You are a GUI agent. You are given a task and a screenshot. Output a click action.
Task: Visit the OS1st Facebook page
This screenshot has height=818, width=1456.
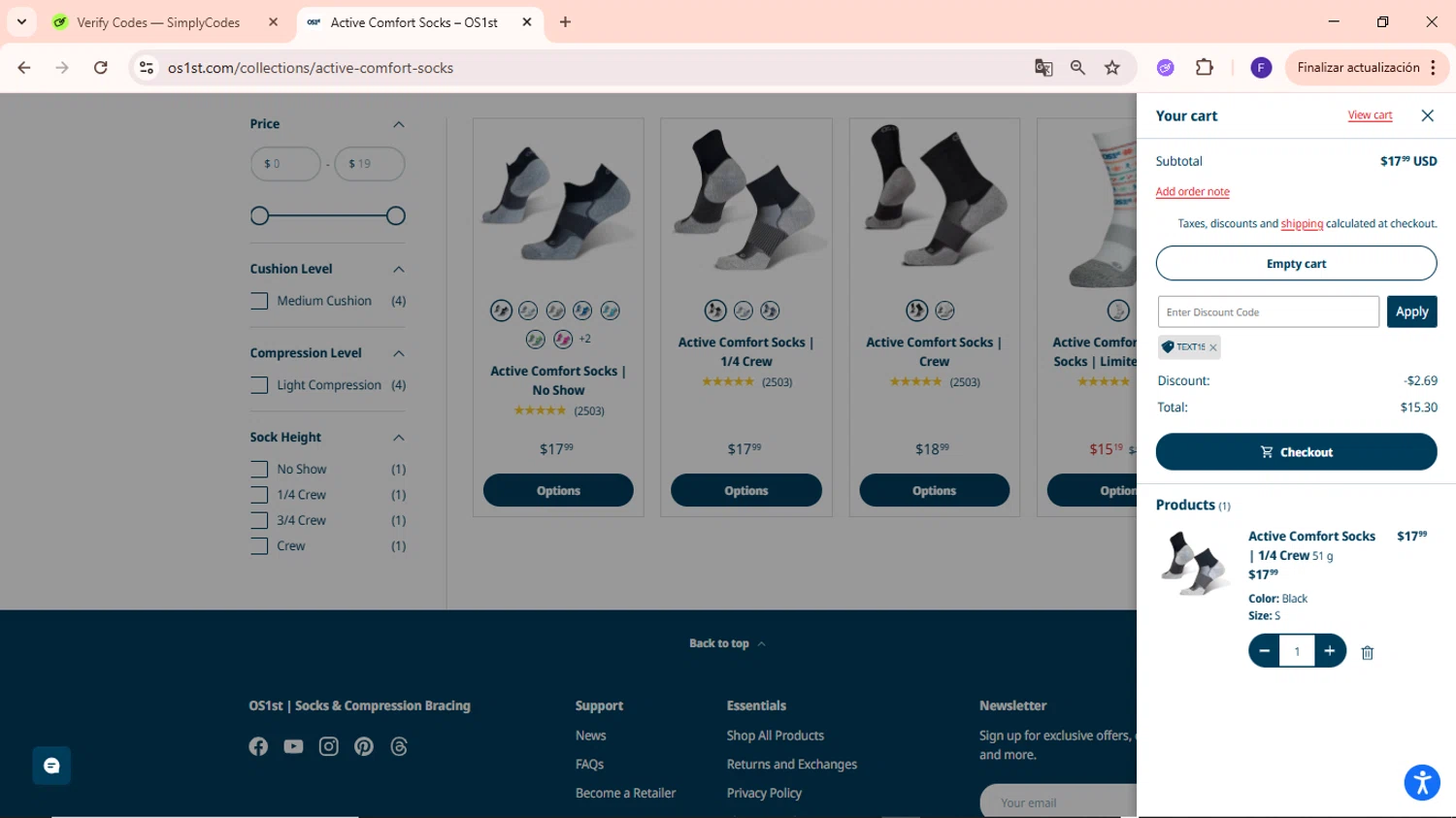pos(258,746)
